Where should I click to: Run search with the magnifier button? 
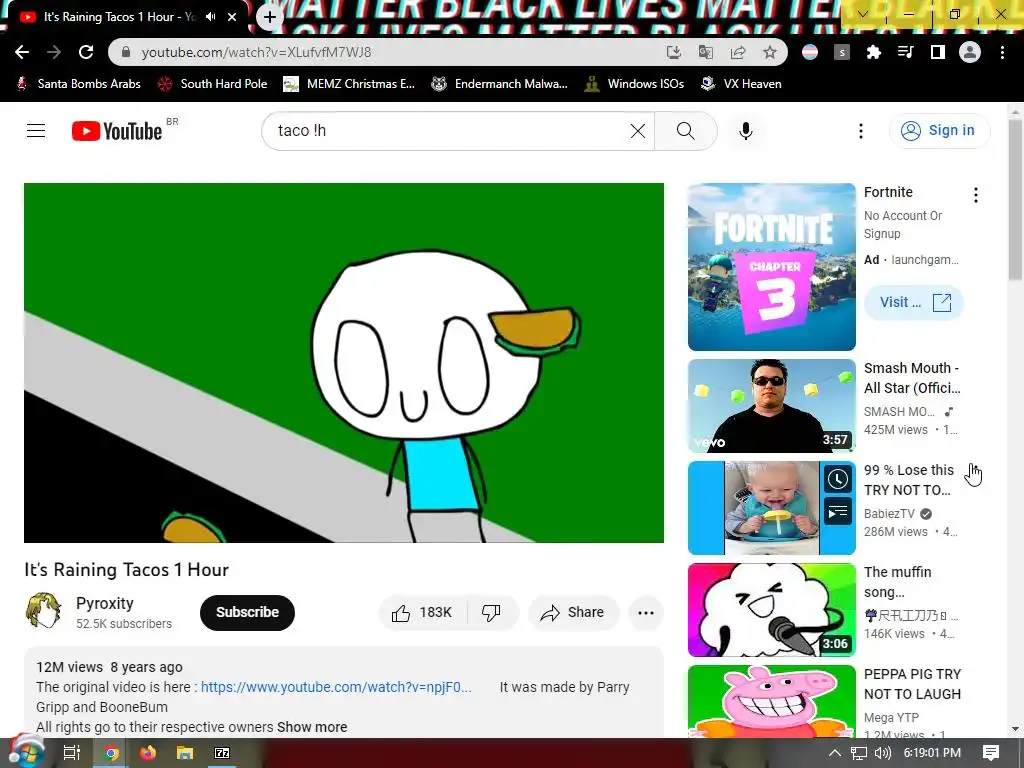coord(686,131)
